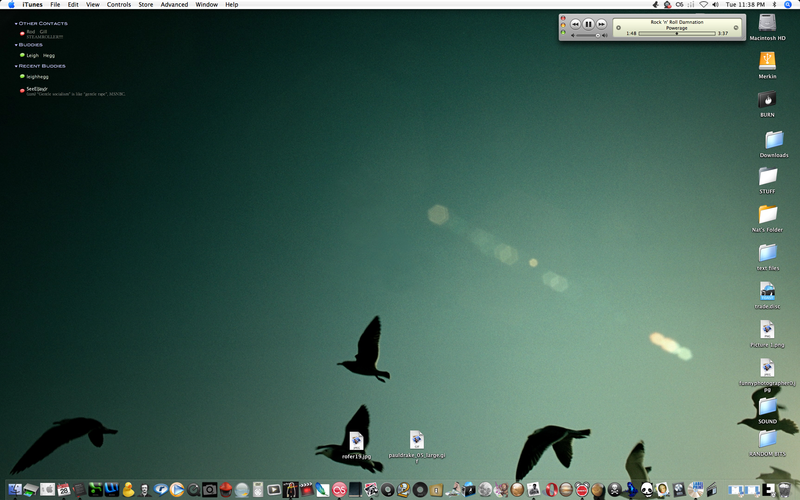Select leighhegg under Recent Buddies

[x=37, y=77]
